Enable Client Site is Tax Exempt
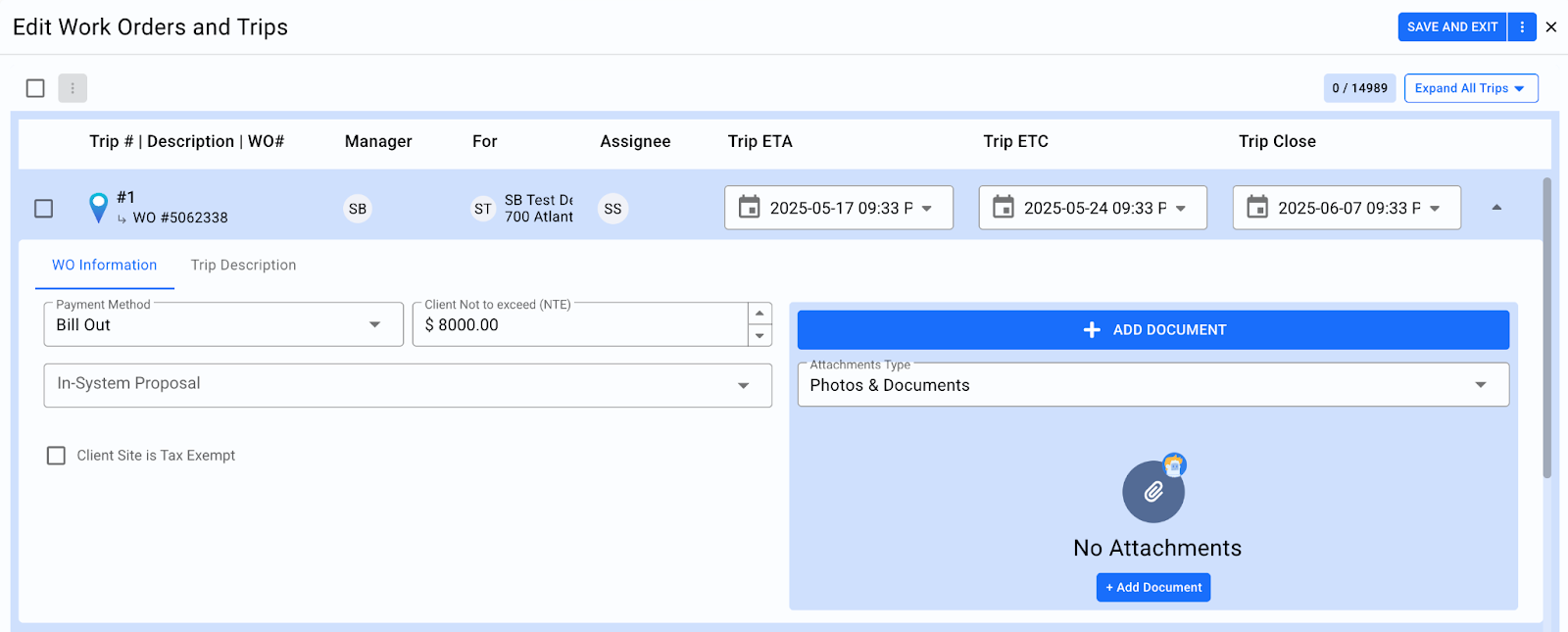1568x632 pixels. 57,456
